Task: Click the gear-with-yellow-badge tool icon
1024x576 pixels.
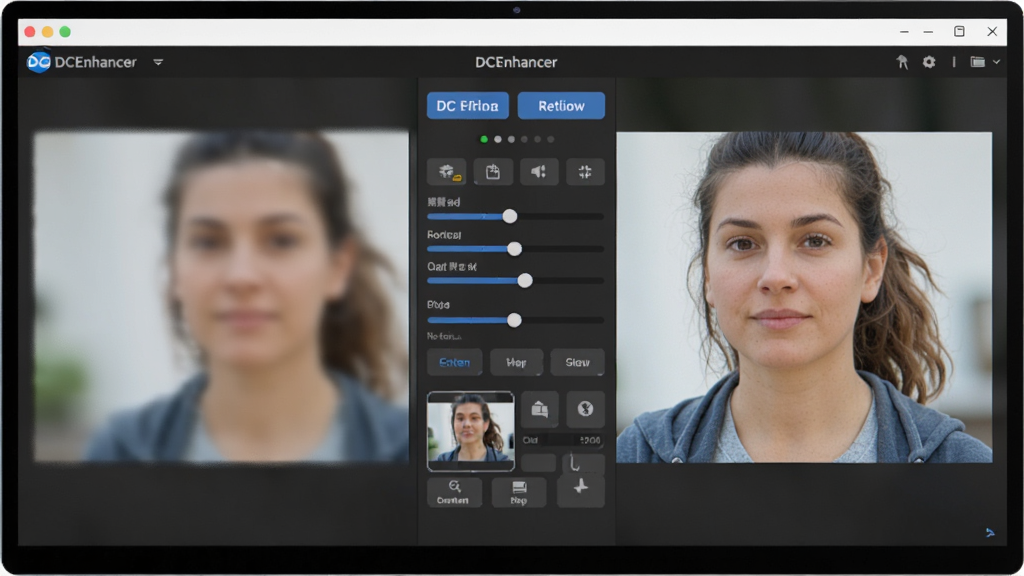Action: [x=447, y=172]
